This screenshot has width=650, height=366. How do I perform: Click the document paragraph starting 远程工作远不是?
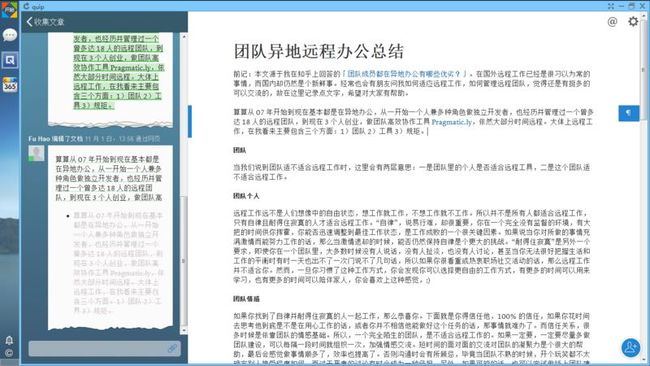(x=412, y=246)
